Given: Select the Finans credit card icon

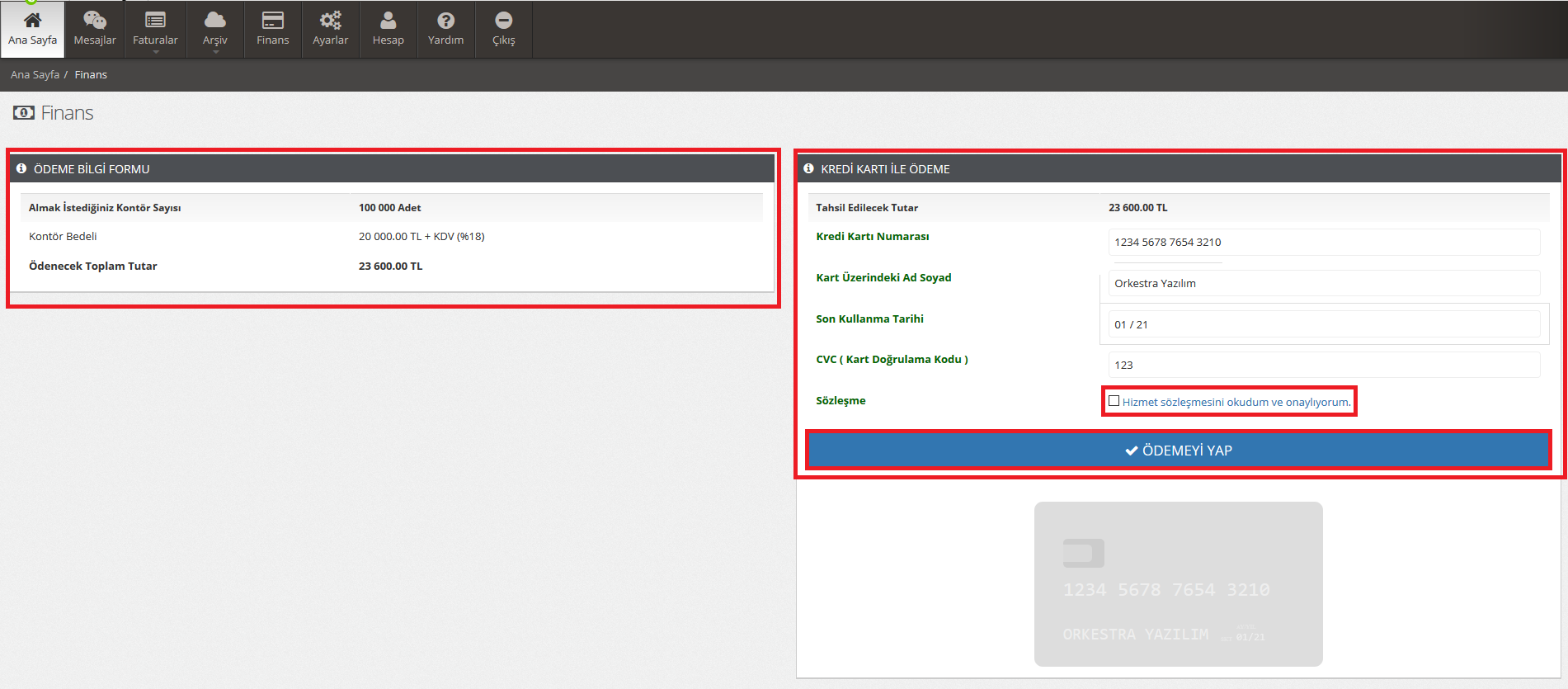Looking at the screenshot, I should pyautogui.click(x=272, y=20).
